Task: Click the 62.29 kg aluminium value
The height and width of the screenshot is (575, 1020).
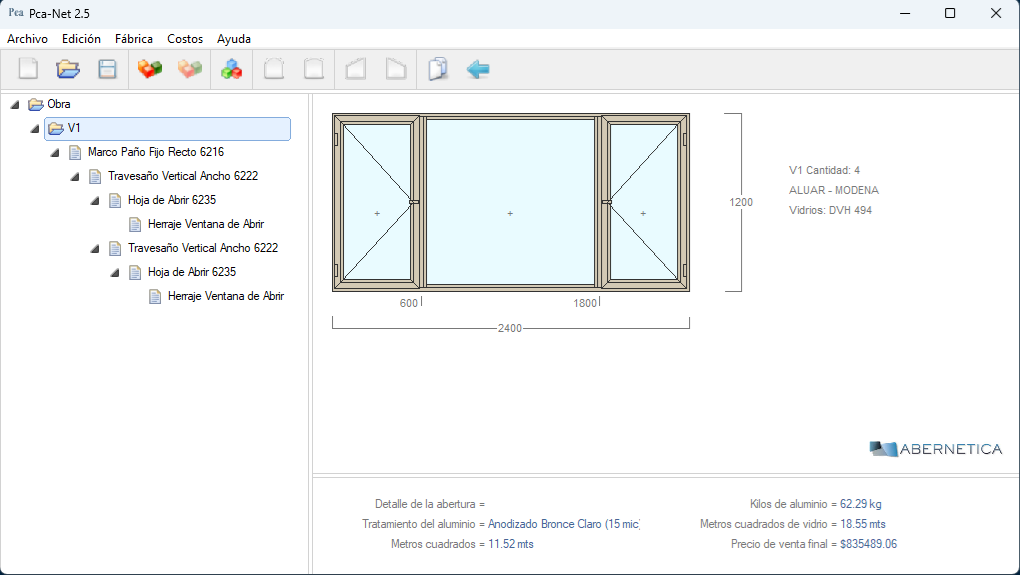Action: pos(861,504)
